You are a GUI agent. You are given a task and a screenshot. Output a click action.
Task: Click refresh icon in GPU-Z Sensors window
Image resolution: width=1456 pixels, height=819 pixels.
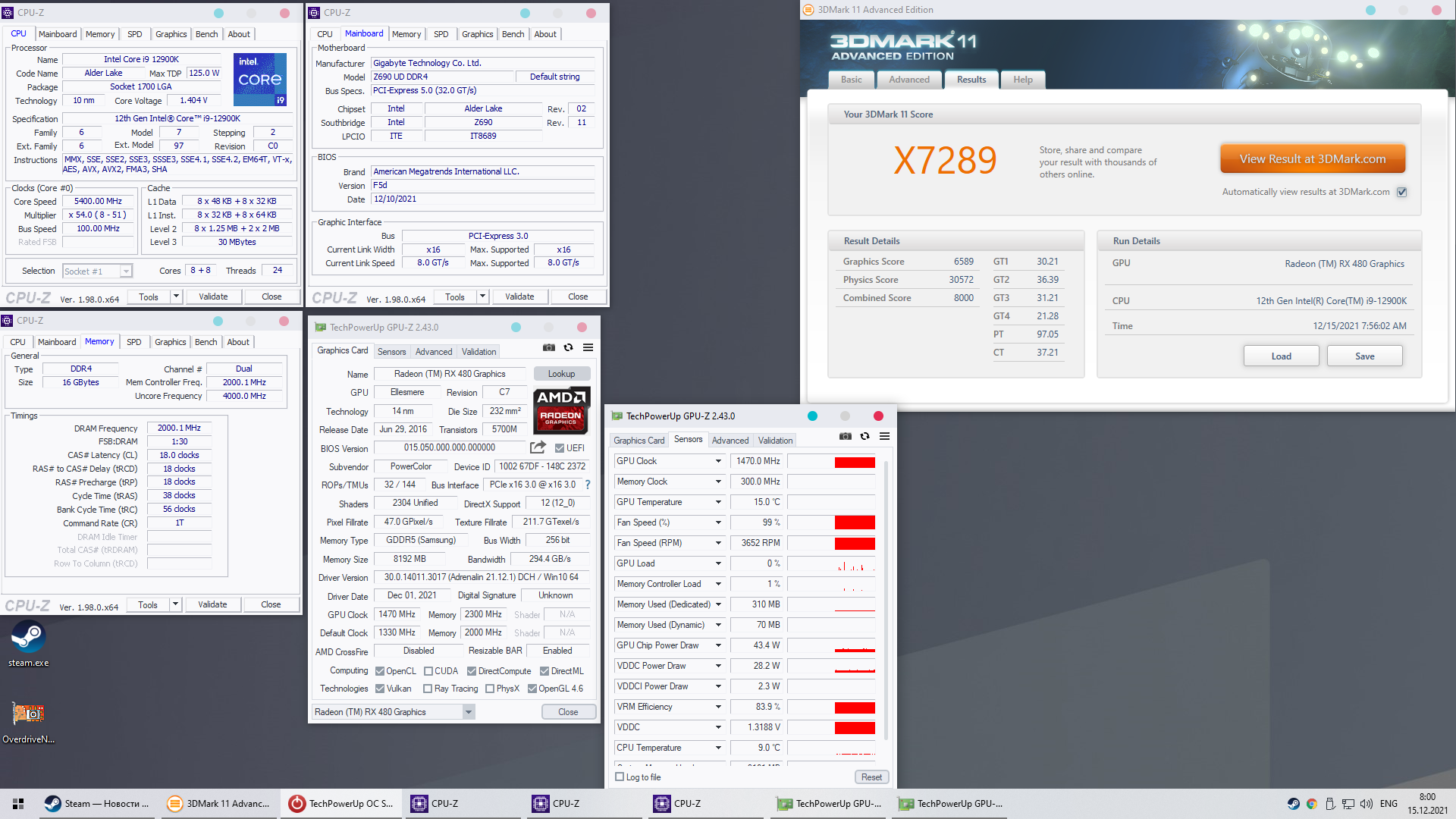click(x=864, y=436)
